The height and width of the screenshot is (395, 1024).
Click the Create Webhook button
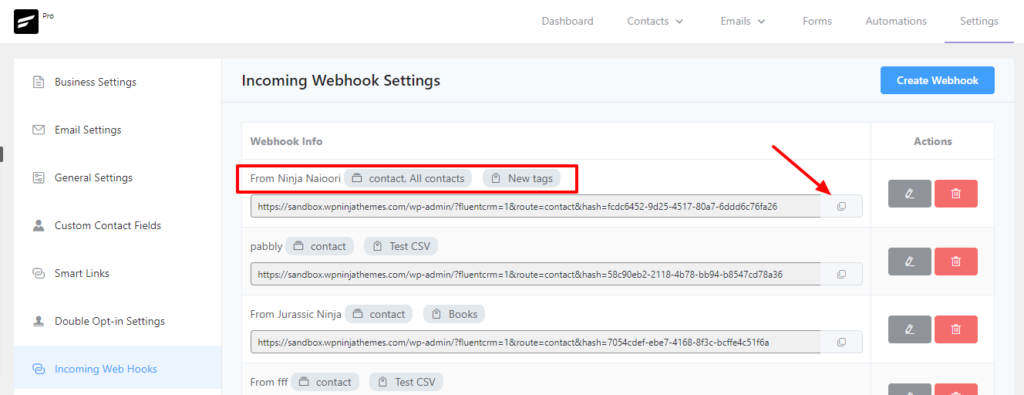tap(937, 80)
